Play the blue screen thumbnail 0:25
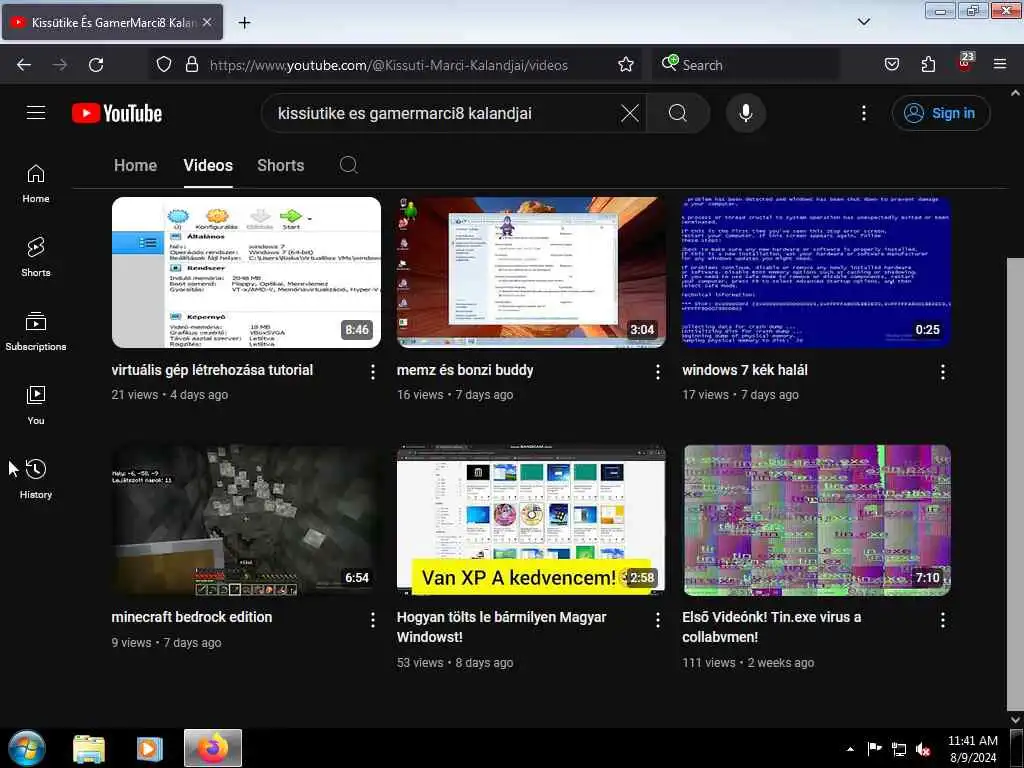The height and width of the screenshot is (768, 1024). [816, 272]
